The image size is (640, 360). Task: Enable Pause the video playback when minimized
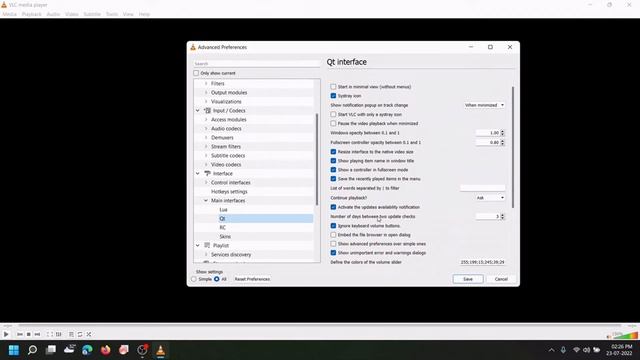click(333, 124)
